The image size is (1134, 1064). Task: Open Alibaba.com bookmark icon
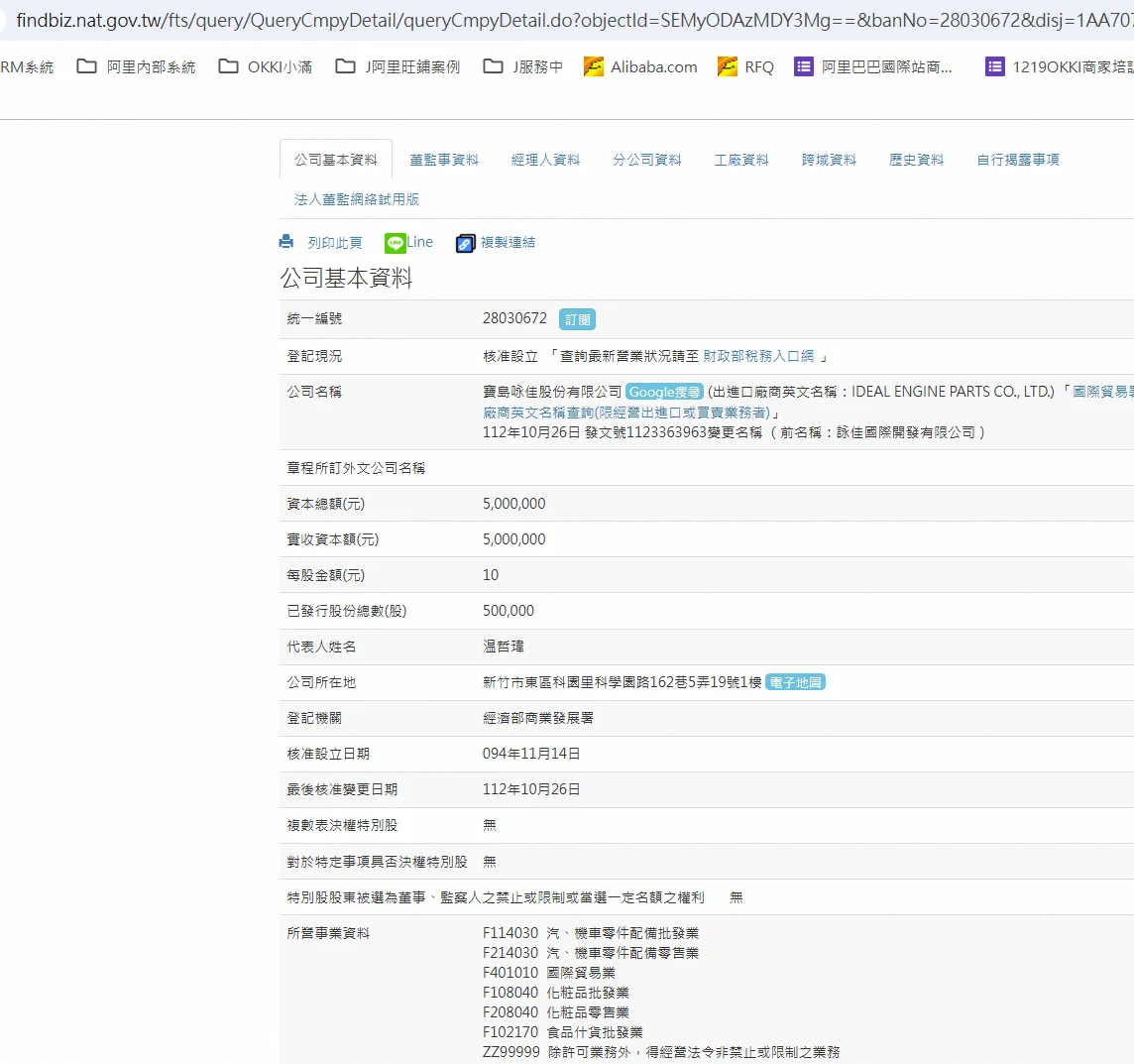tap(594, 66)
